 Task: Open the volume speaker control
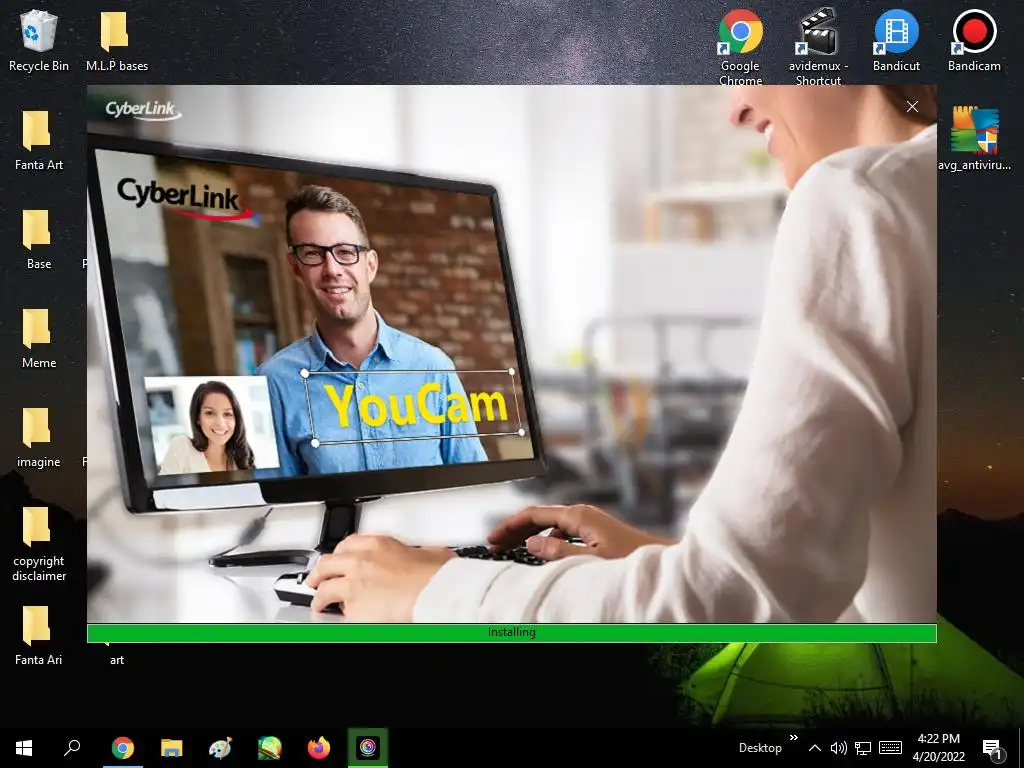pos(839,748)
